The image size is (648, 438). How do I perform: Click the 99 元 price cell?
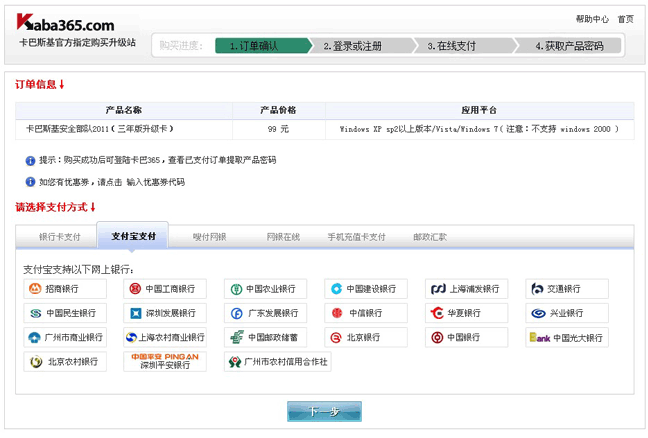[278, 129]
